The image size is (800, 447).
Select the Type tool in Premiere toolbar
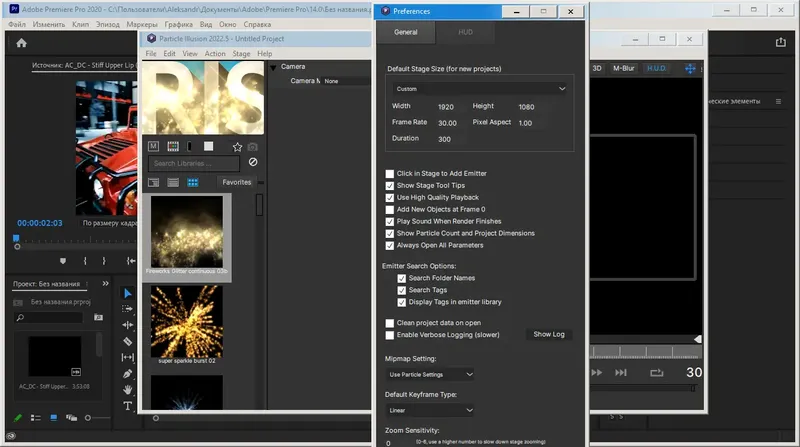(128, 406)
